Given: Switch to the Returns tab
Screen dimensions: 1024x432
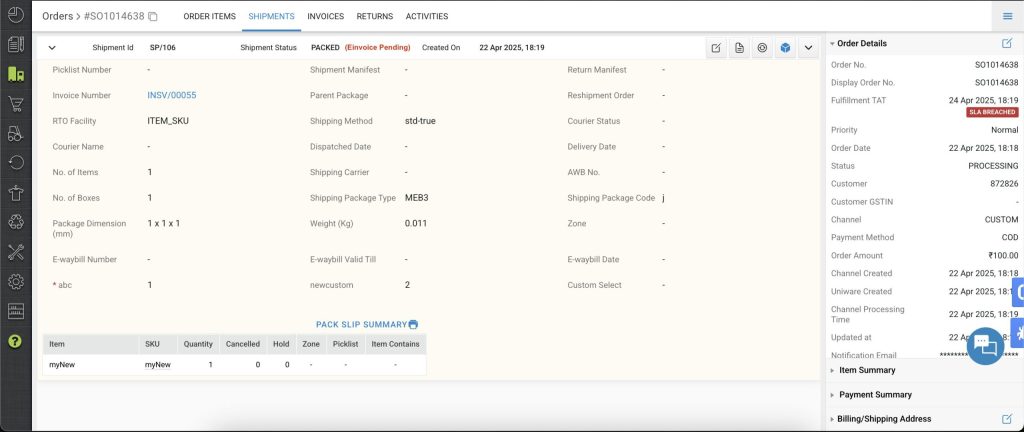Looking at the screenshot, I should (374, 17).
